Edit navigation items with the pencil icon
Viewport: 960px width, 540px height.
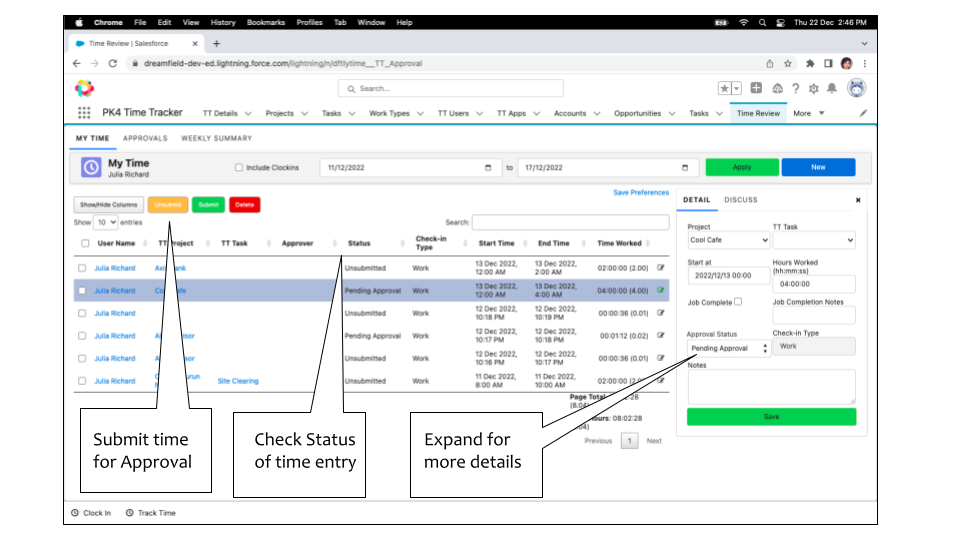863,113
